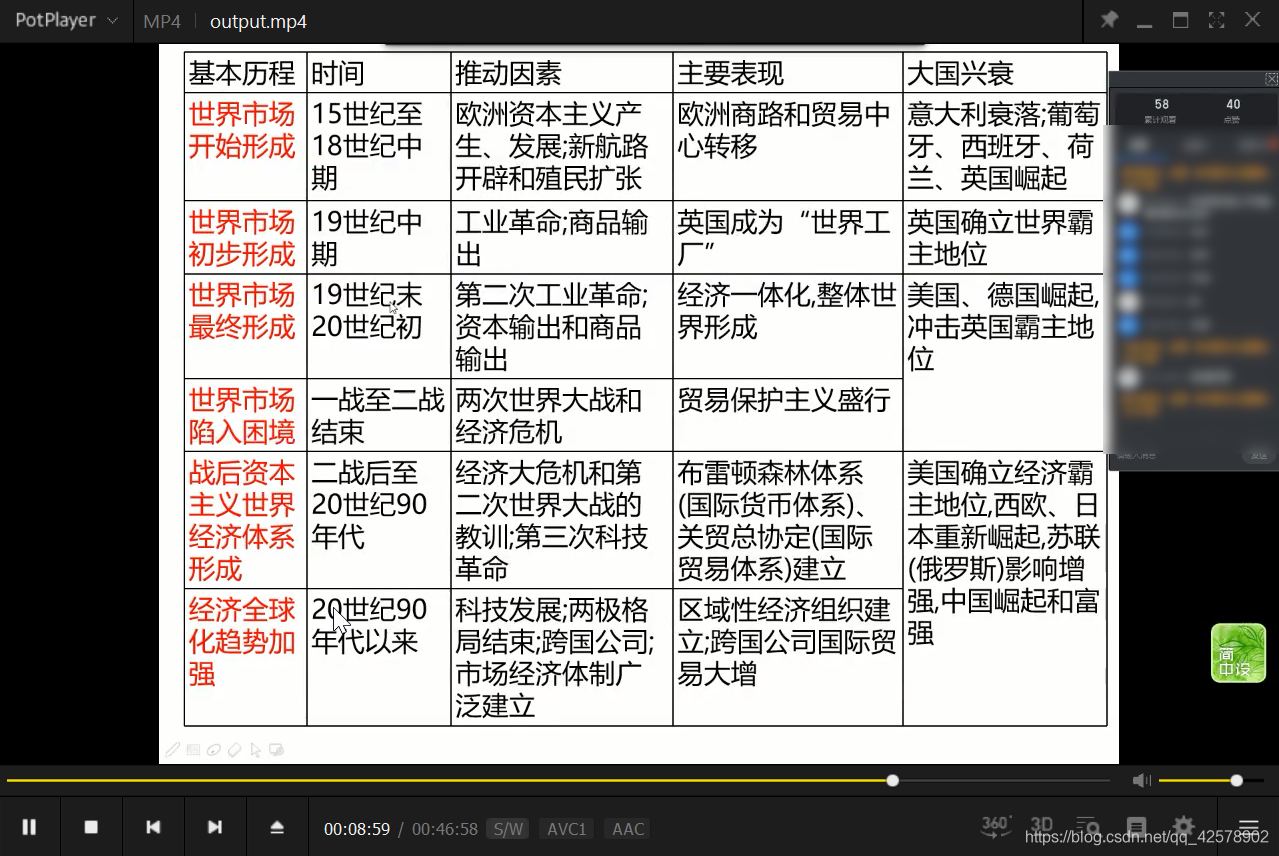Close the PotPlayer window

pos(1252,20)
